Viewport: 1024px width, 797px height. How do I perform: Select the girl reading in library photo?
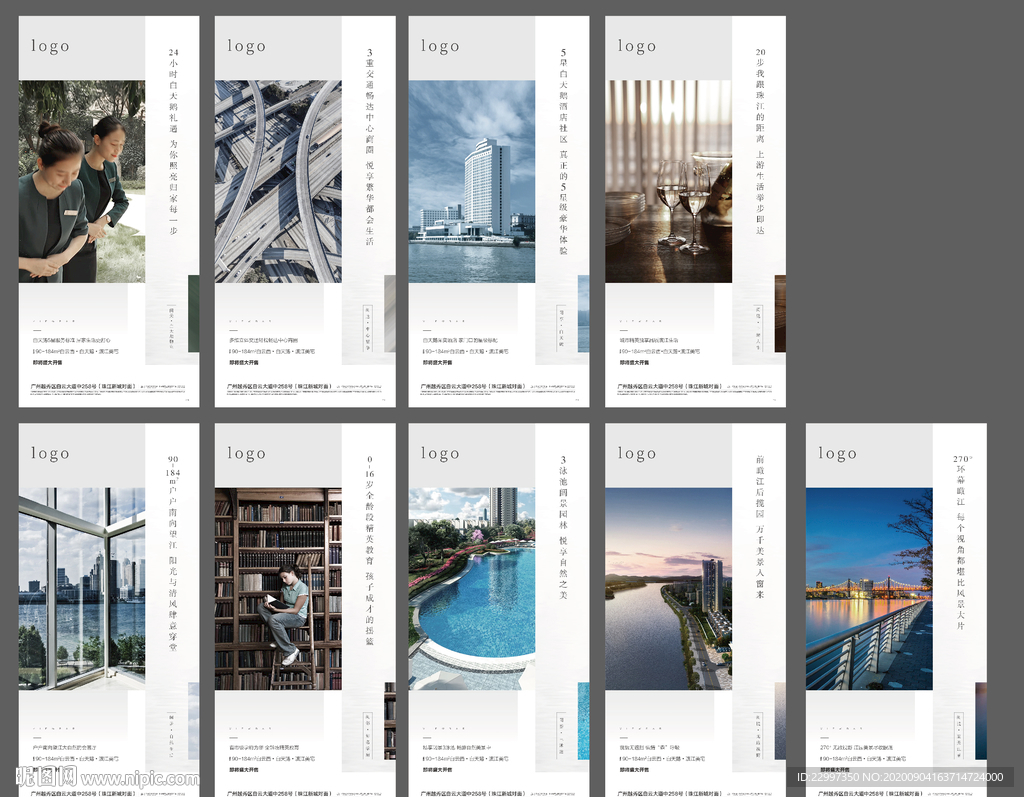pos(278,588)
